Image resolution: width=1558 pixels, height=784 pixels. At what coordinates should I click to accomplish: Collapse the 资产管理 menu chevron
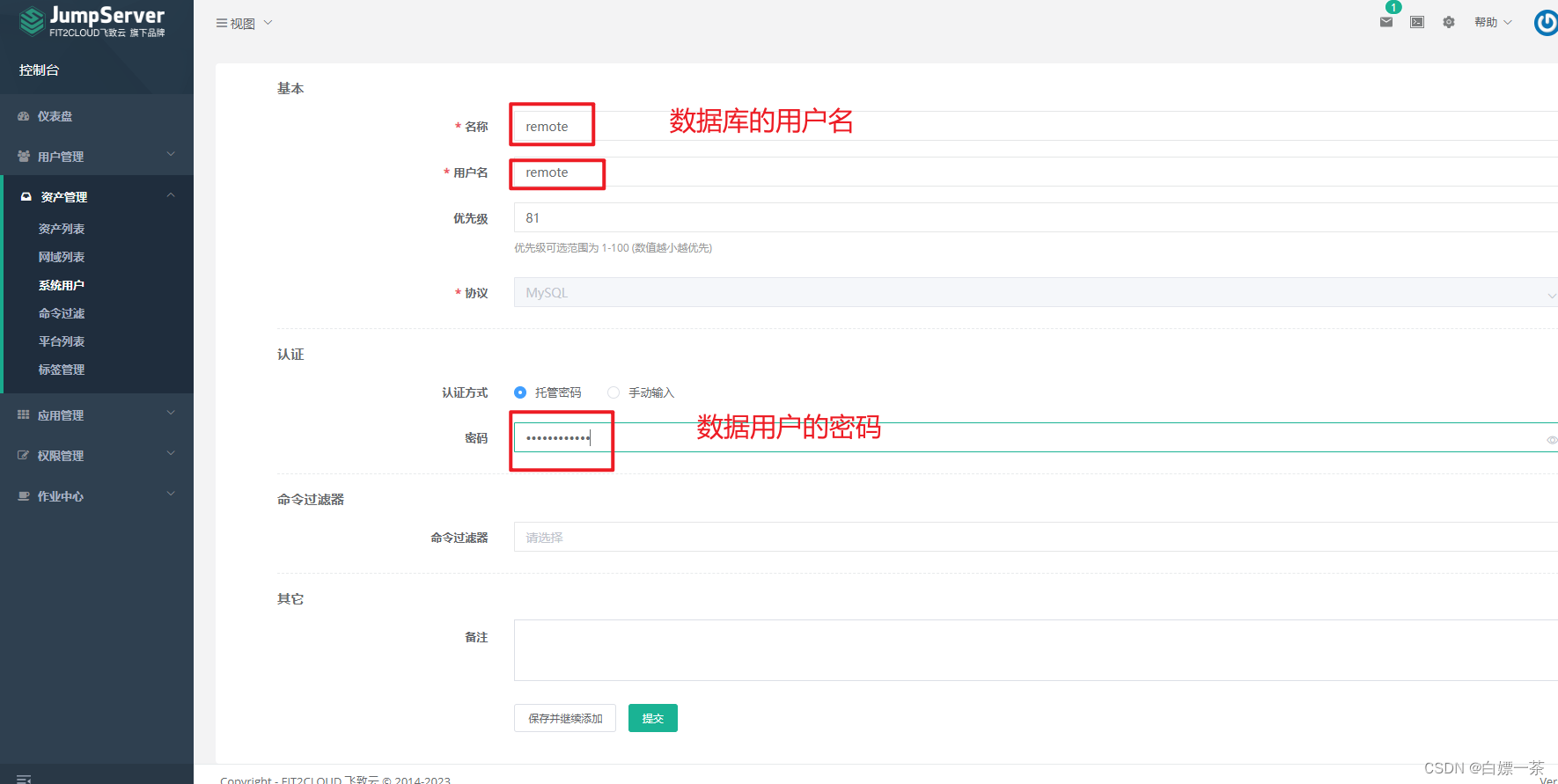coord(171,194)
